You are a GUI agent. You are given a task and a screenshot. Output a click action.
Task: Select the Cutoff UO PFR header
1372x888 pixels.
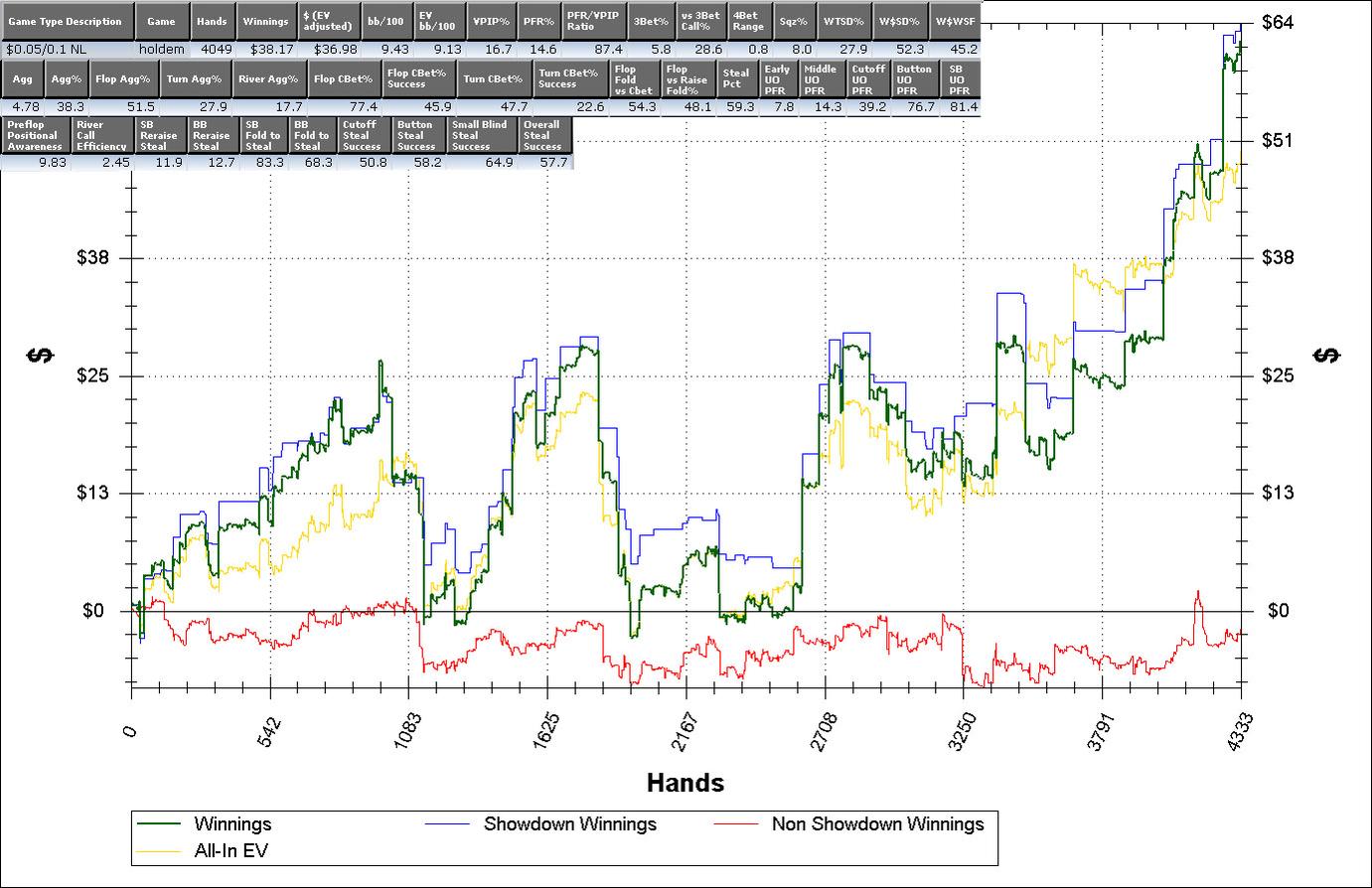[x=867, y=79]
